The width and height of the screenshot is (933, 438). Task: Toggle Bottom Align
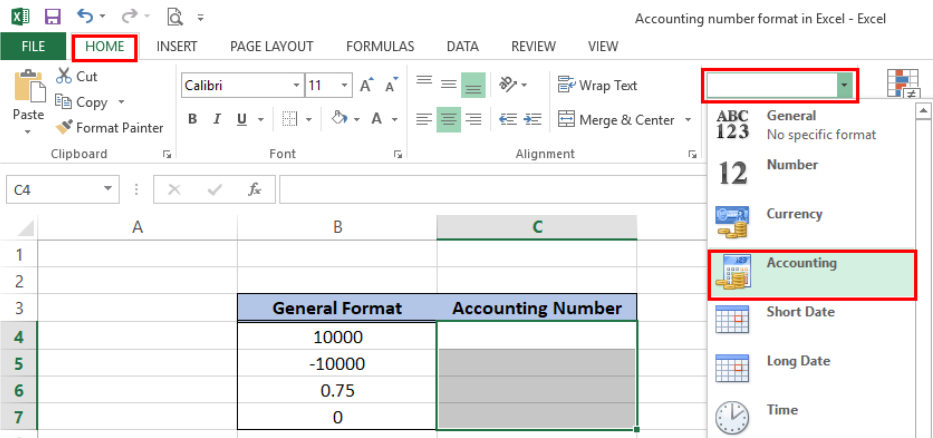coord(473,85)
